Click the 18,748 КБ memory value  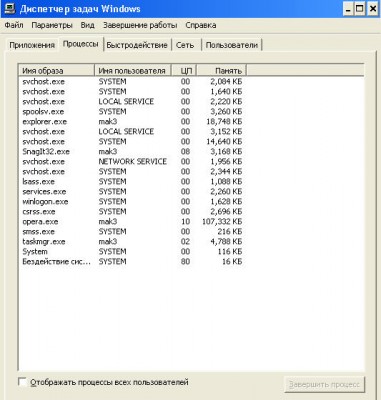(x=224, y=122)
